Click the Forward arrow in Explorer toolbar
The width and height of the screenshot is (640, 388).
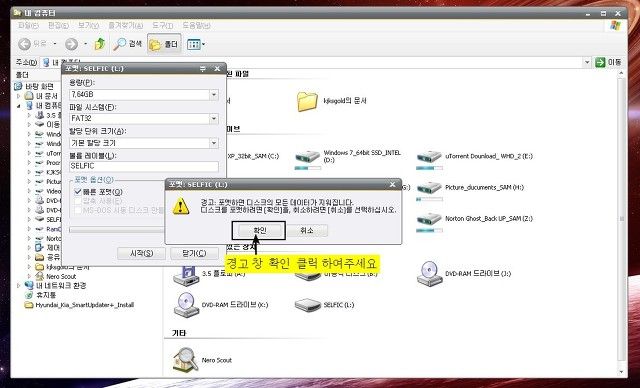[71, 44]
